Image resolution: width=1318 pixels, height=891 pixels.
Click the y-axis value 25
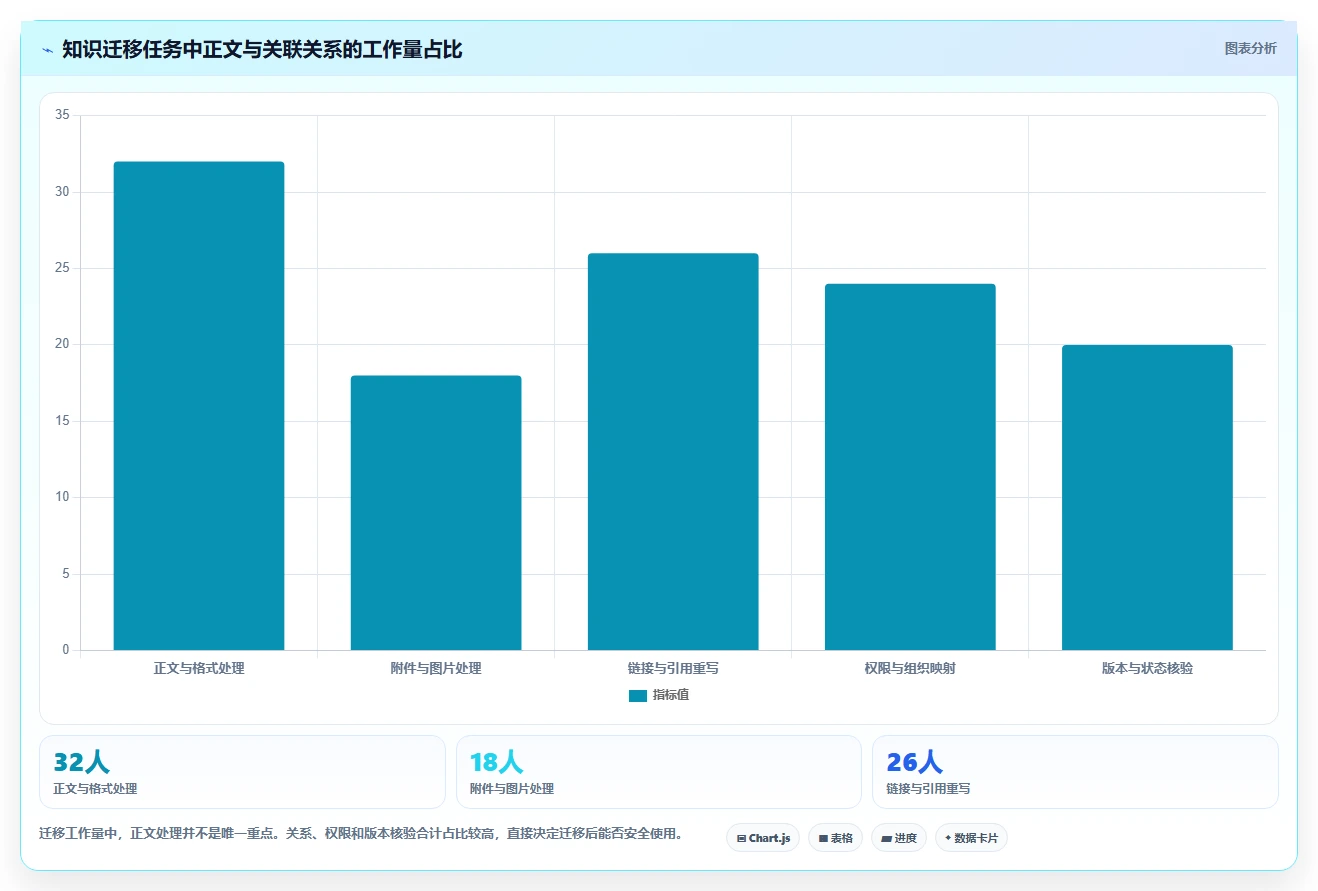62,268
